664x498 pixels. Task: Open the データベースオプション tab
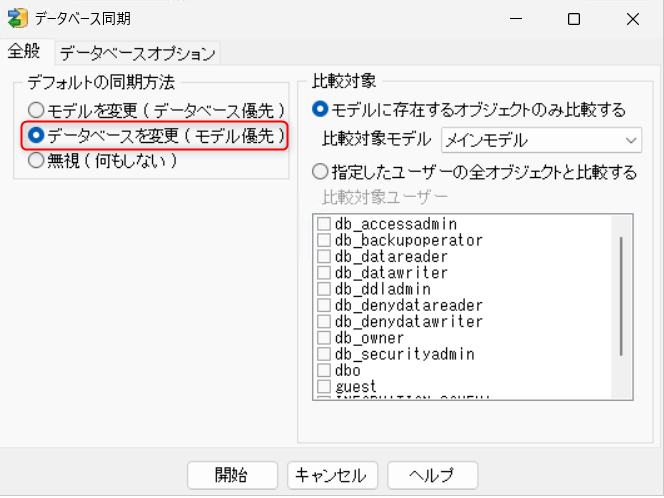[137, 53]
